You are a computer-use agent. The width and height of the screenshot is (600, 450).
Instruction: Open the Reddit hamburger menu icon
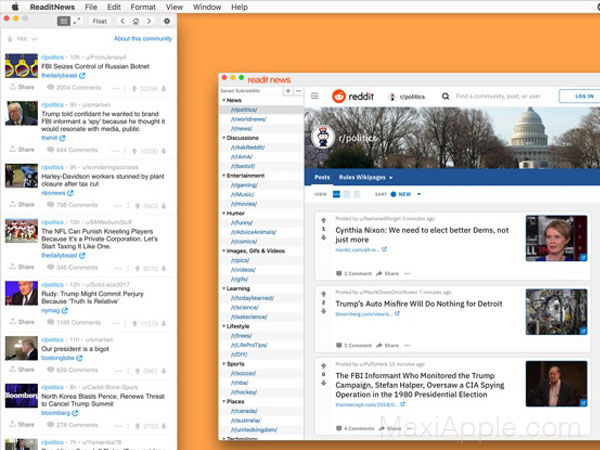click(x=315, y=96)
